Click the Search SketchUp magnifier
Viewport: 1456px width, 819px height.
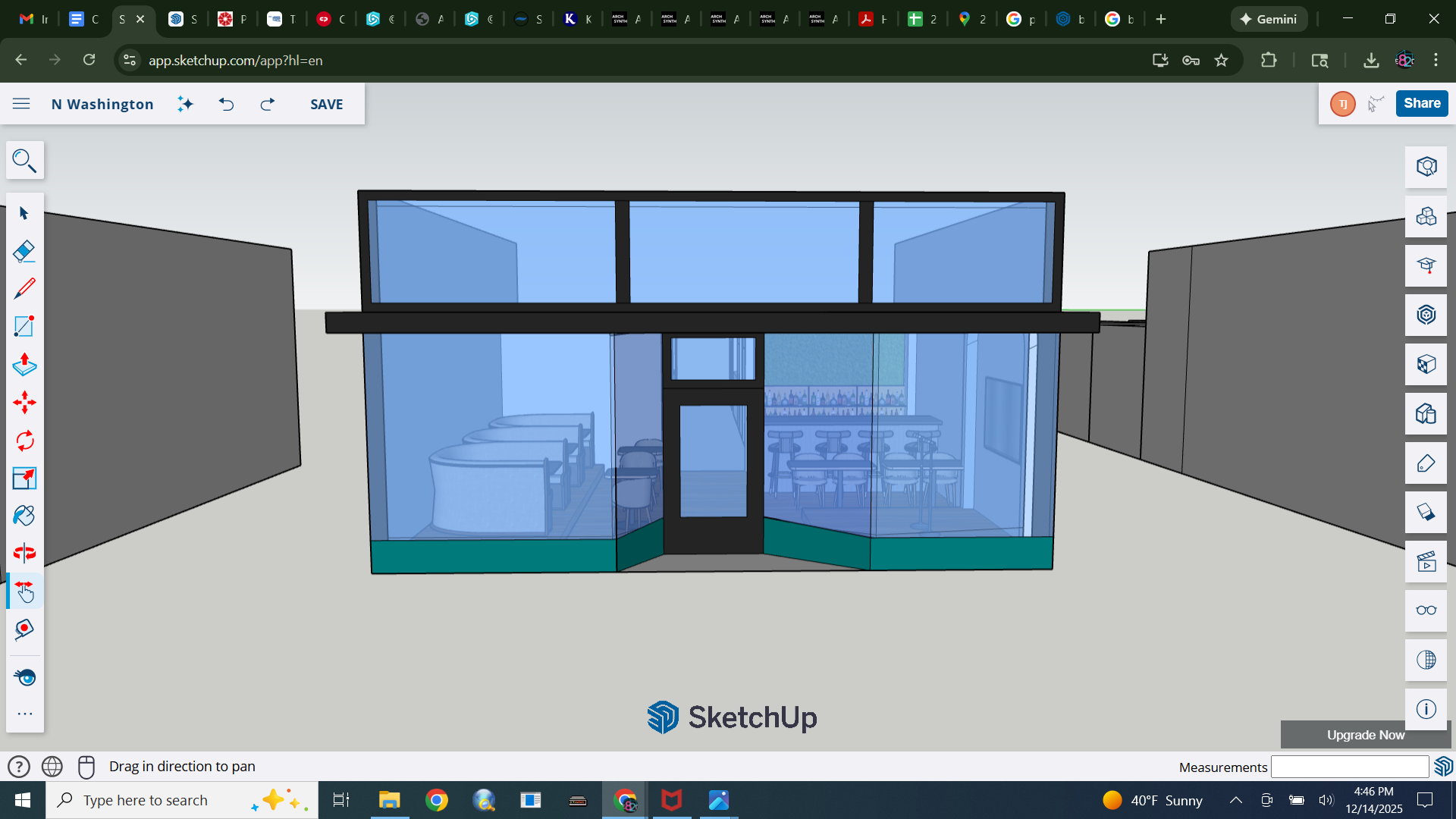24,161
